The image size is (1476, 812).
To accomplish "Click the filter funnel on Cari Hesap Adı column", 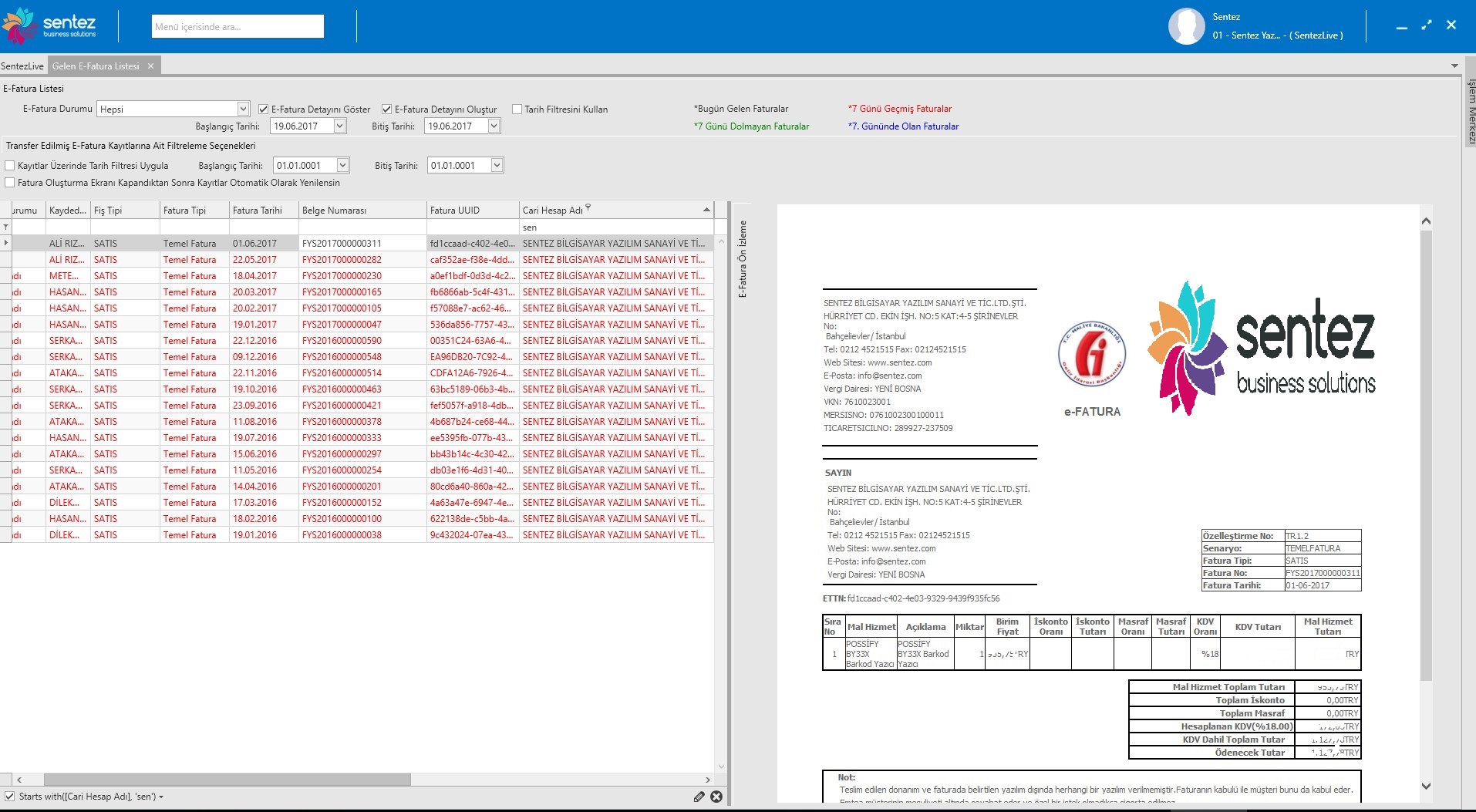I will coord(588,207).
